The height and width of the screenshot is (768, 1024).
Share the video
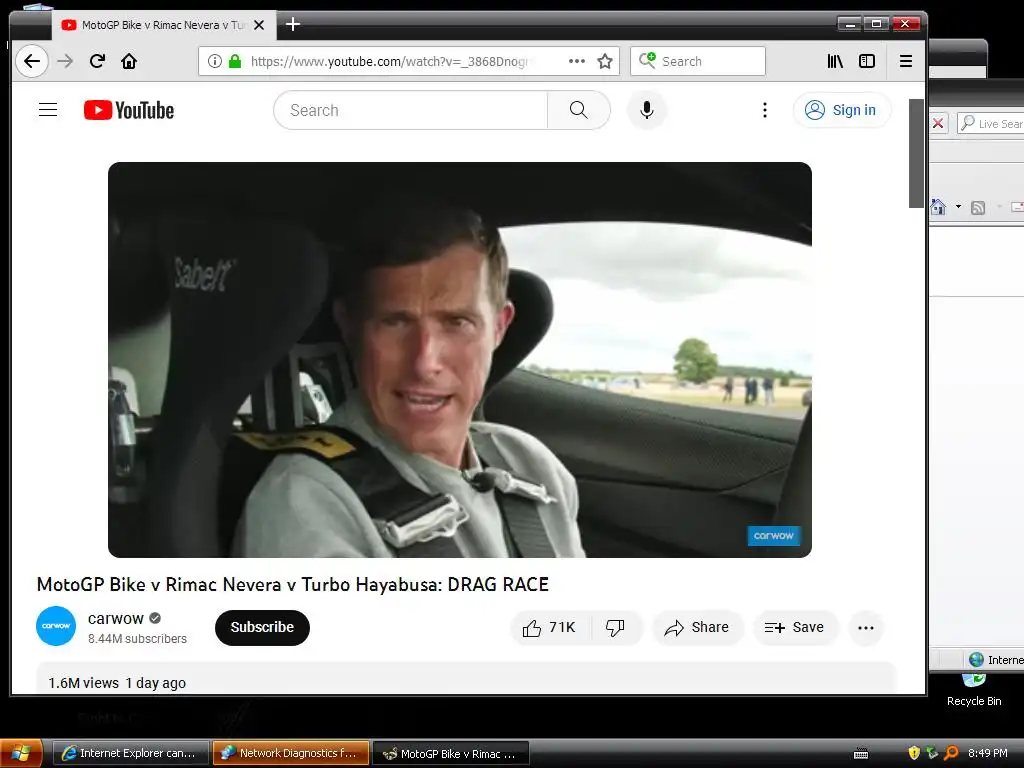tap(697, 628)
